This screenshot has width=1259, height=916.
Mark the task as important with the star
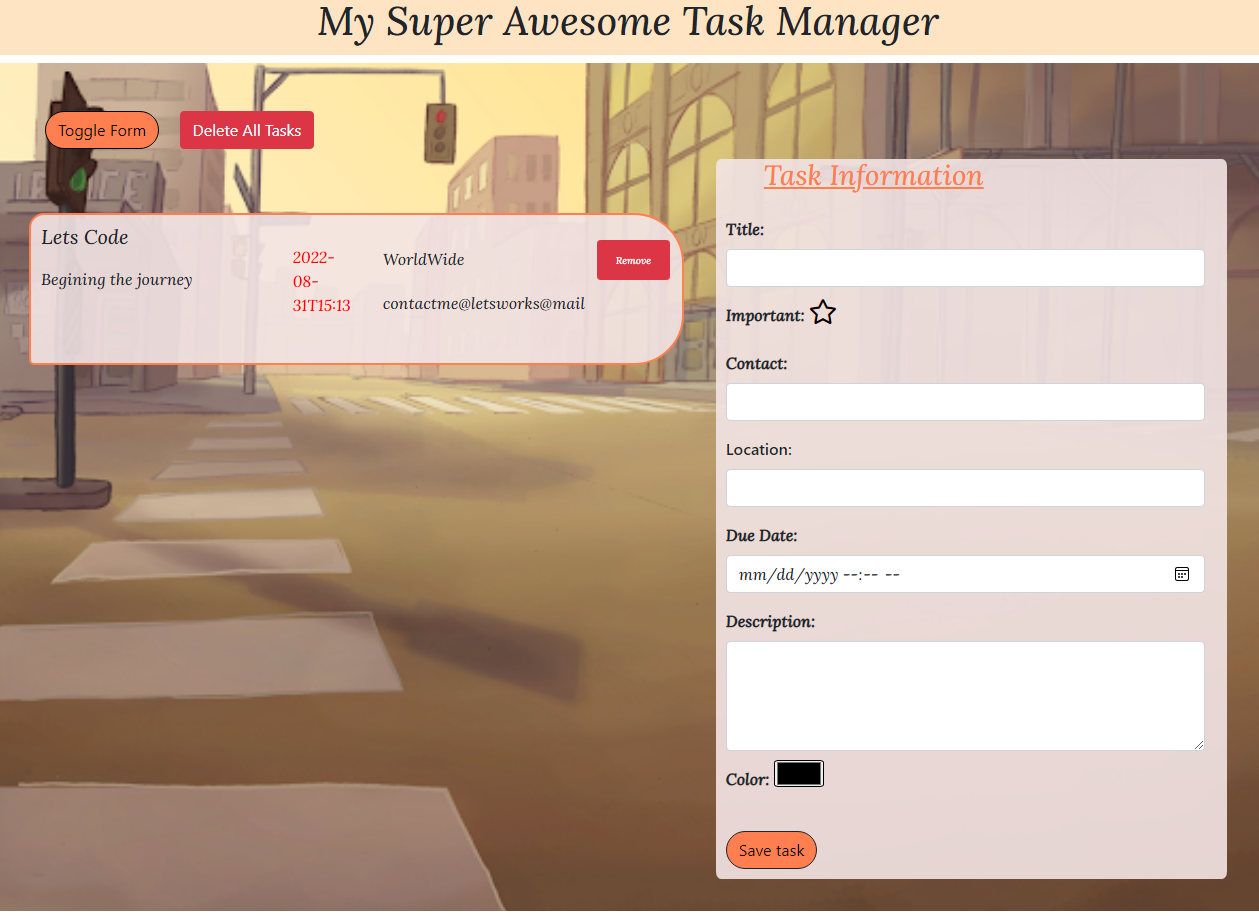coord(822,313)
